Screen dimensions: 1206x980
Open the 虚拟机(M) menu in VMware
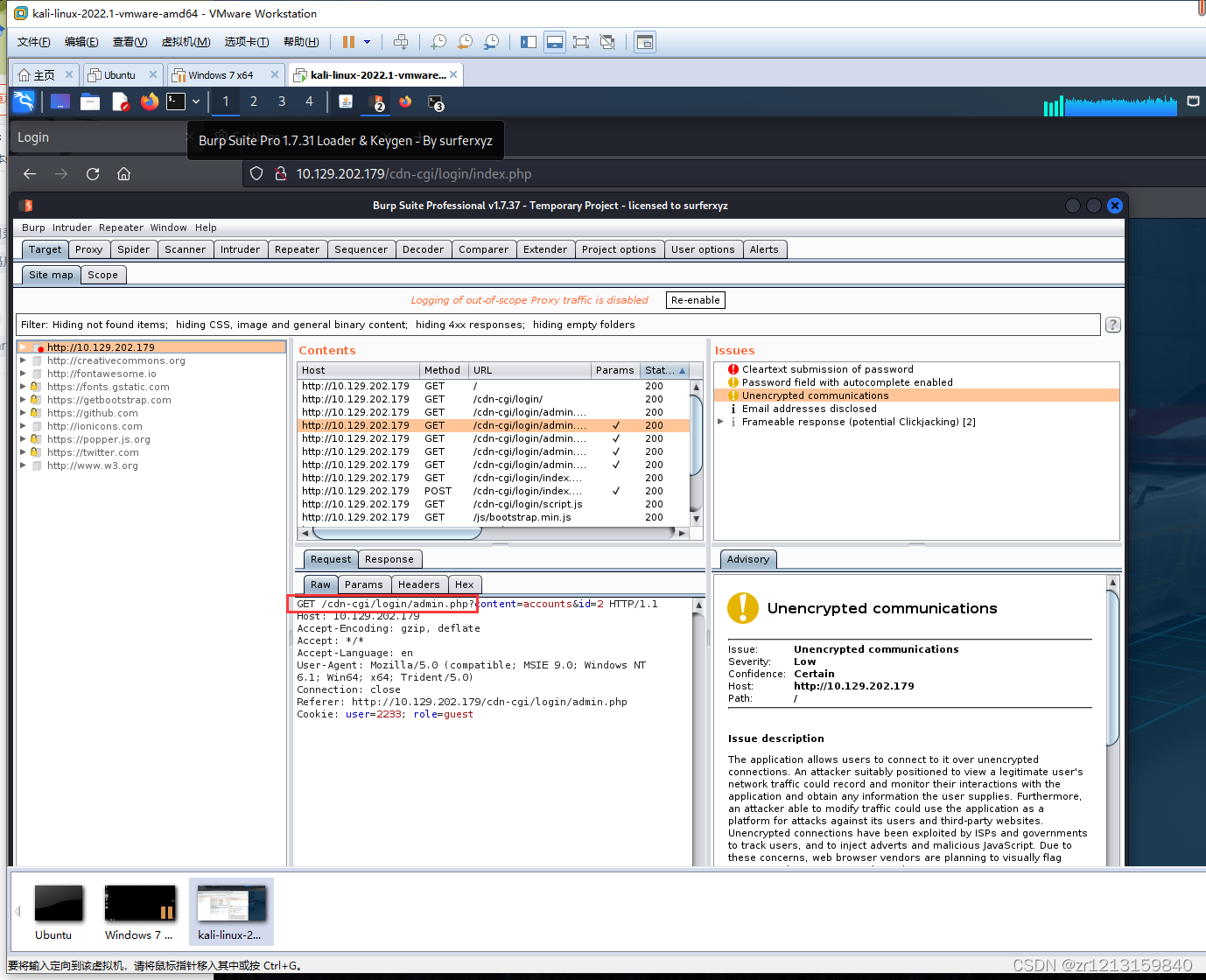(186, 42)
